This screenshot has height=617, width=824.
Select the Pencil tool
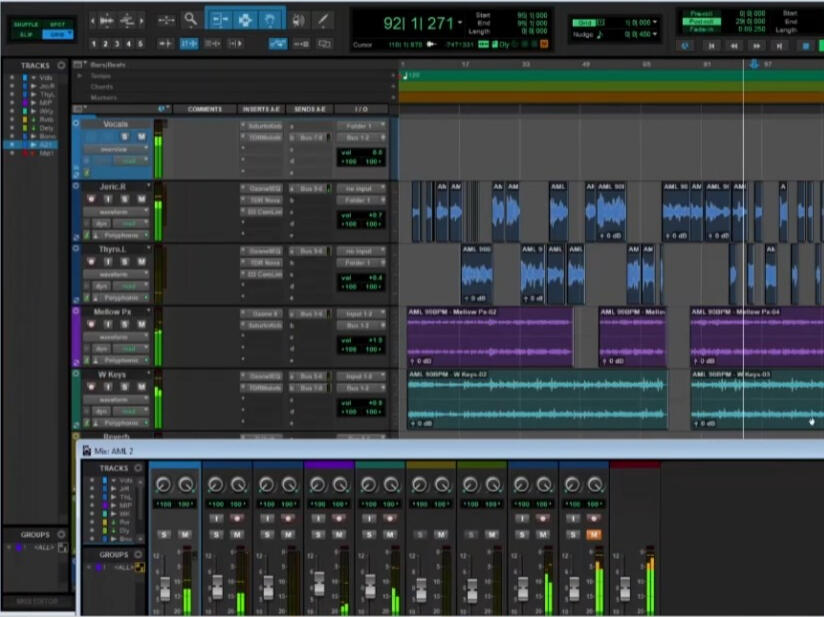(x=324, y=20)
